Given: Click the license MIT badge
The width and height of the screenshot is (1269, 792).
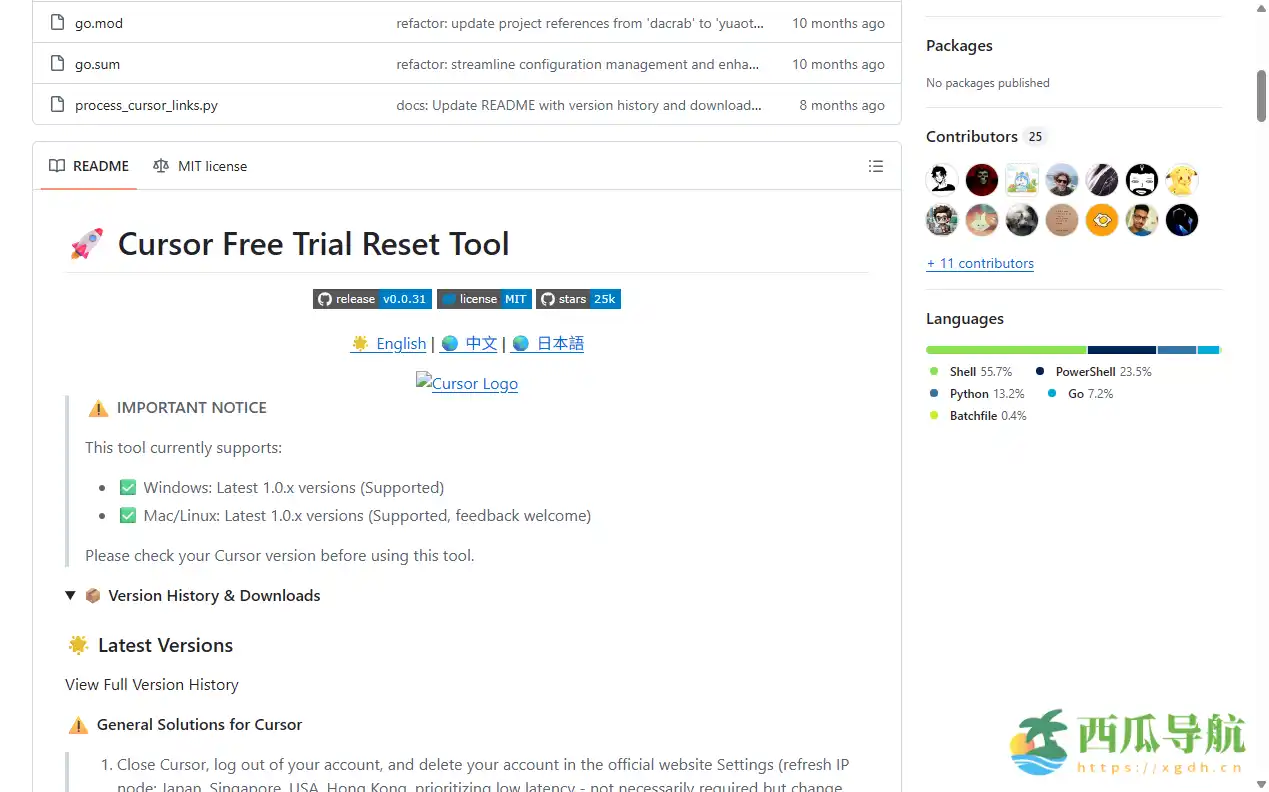Looking at the screenshot, I should [x=484, y=298].
